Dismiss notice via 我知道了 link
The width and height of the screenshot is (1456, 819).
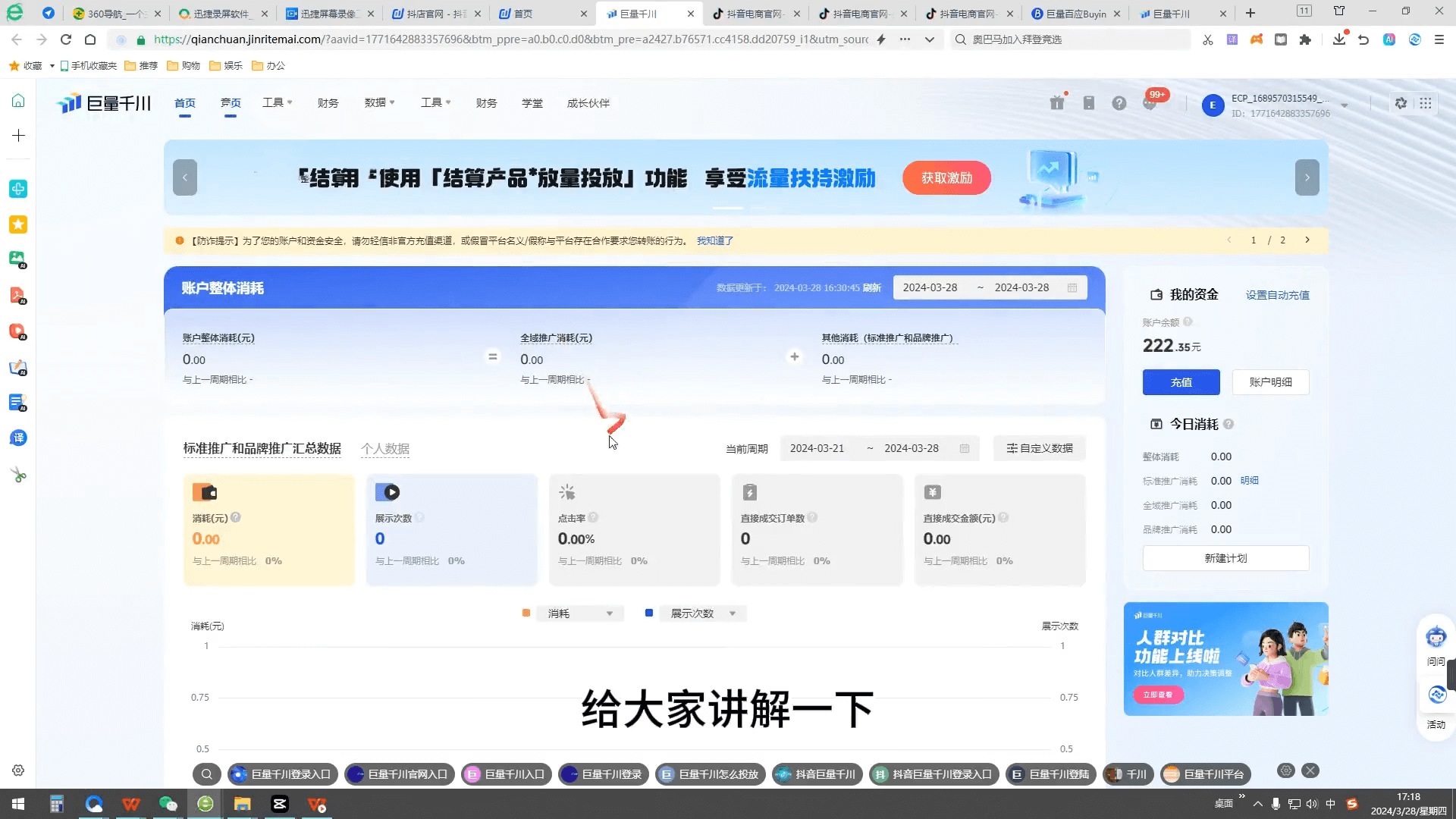[715, 240]
